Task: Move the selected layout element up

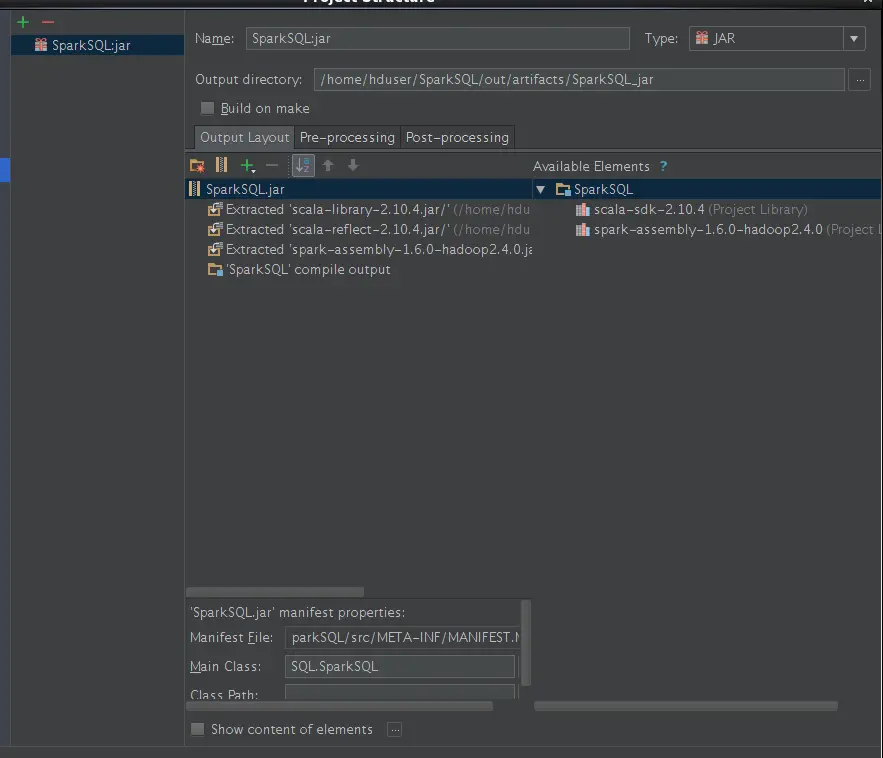Action: tap(328, 165)
